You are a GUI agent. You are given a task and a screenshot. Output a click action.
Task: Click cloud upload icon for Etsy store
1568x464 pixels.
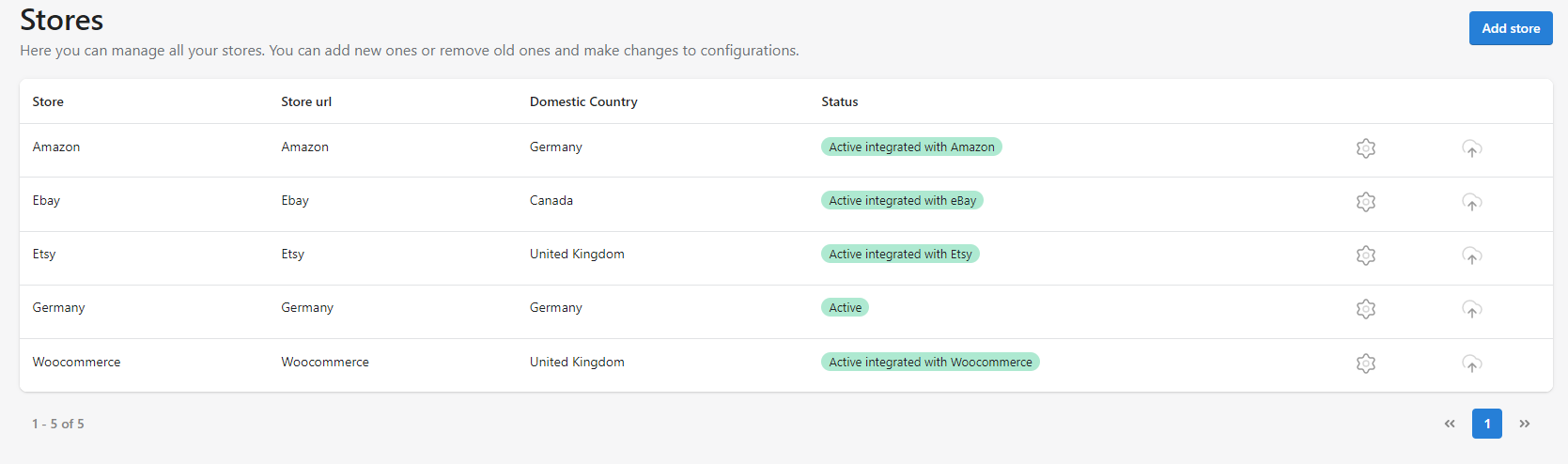coord(1472,255)
